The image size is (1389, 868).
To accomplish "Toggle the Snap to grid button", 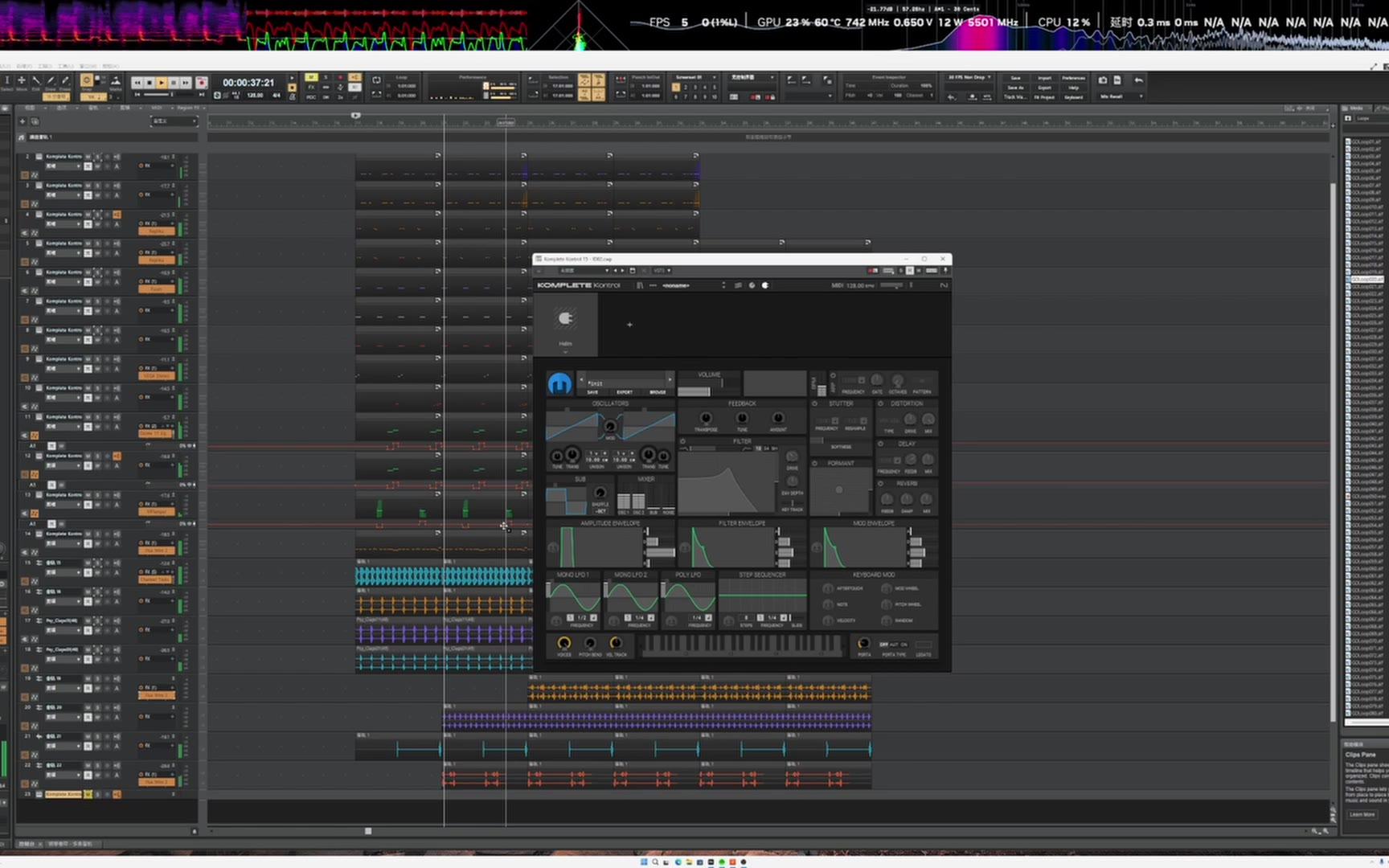I will click(86, 80).
